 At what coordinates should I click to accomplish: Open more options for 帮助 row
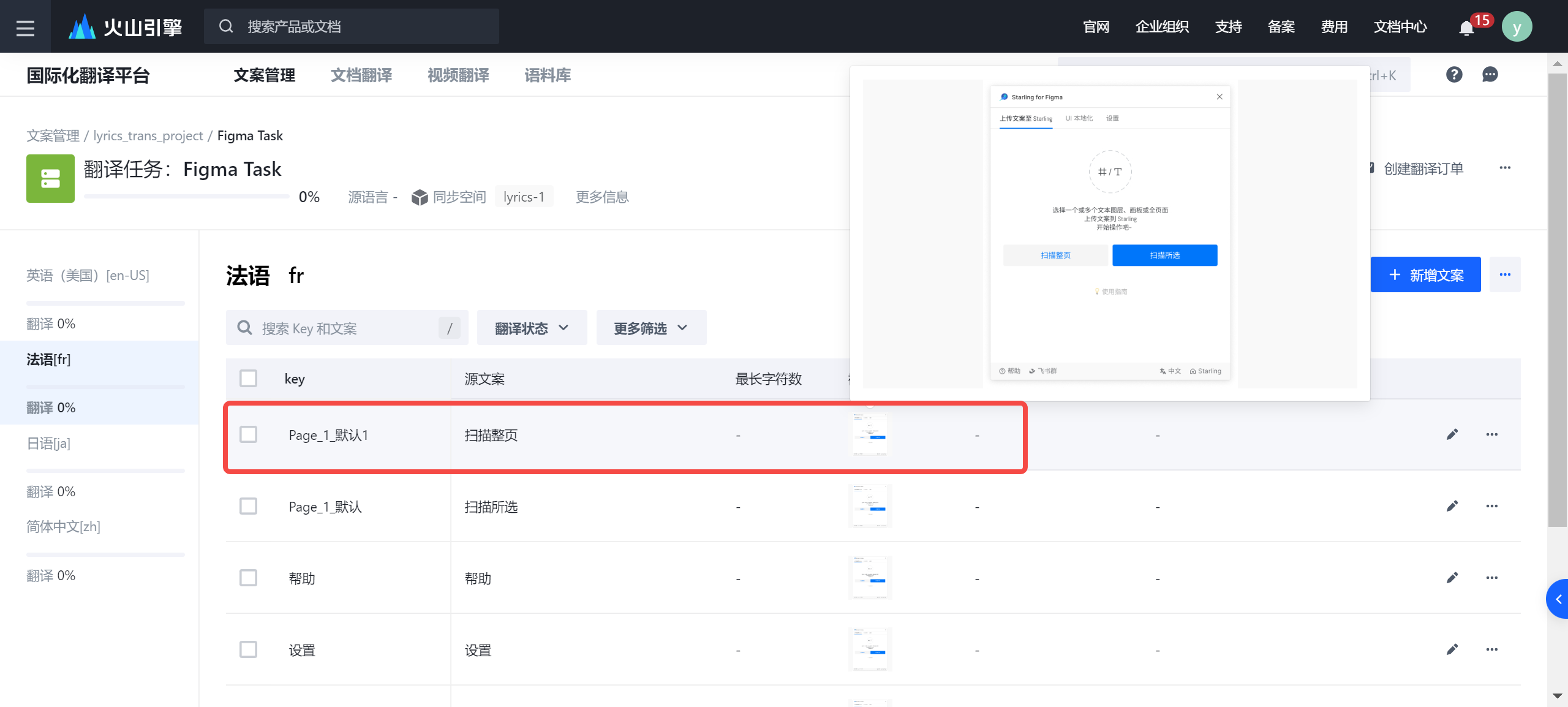click(x=1491, y=578)
